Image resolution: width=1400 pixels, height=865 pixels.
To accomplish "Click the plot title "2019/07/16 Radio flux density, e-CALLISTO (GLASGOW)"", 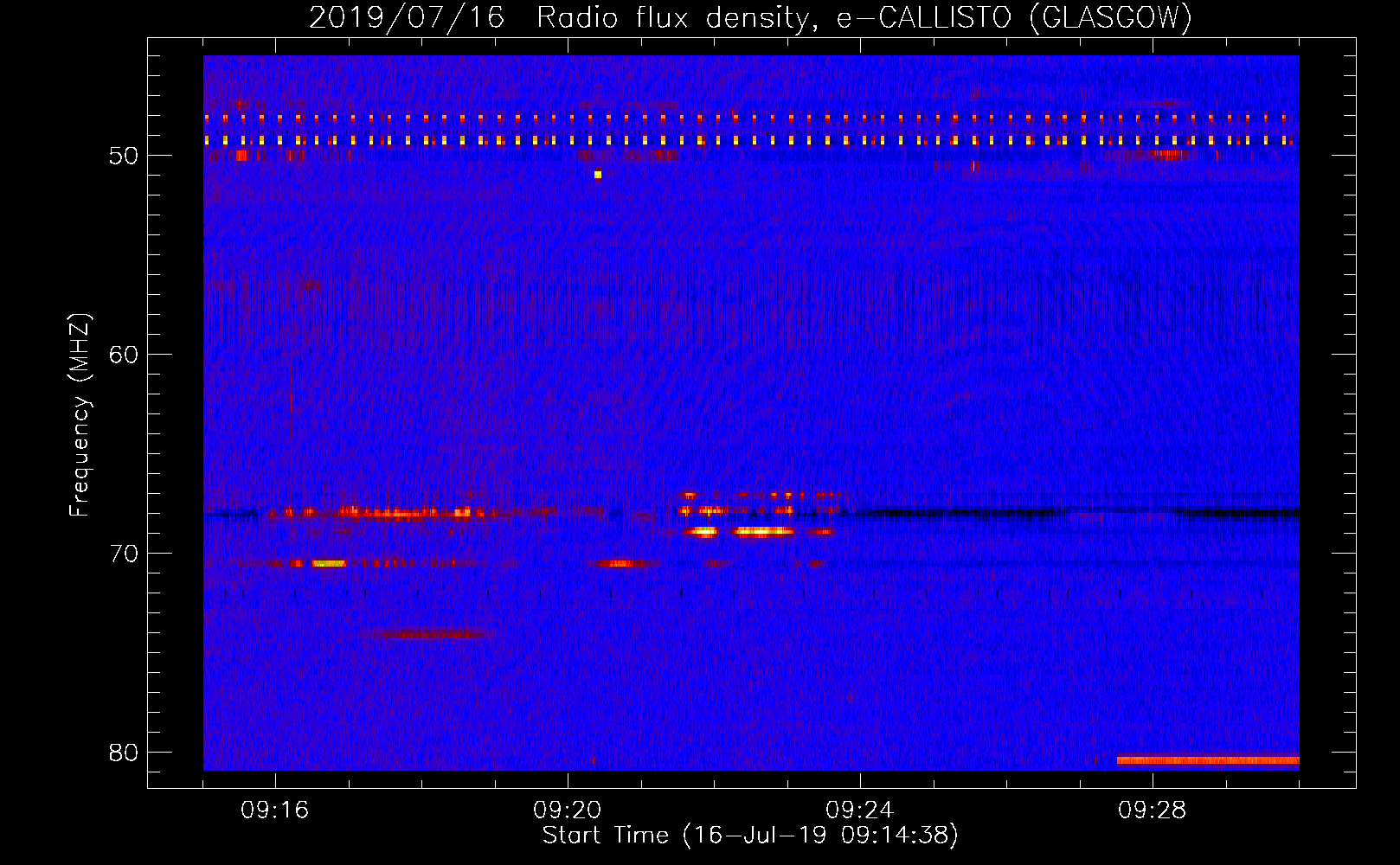I will pos(750,18).
